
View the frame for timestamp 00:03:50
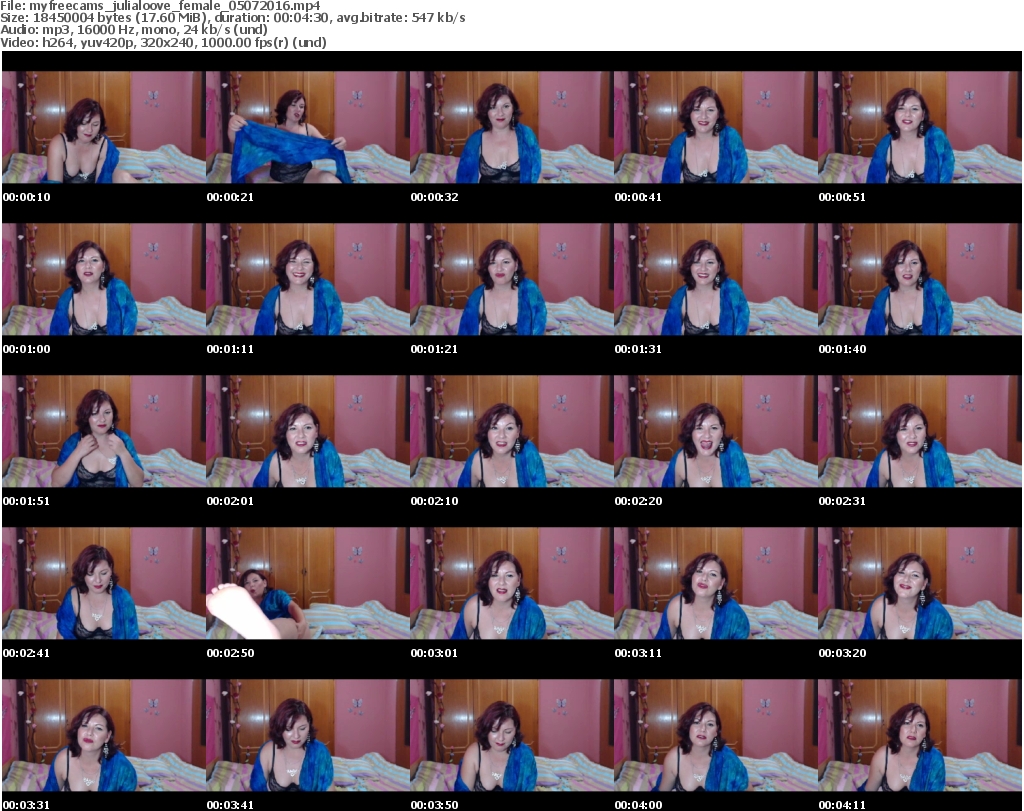tap(511, 735)
